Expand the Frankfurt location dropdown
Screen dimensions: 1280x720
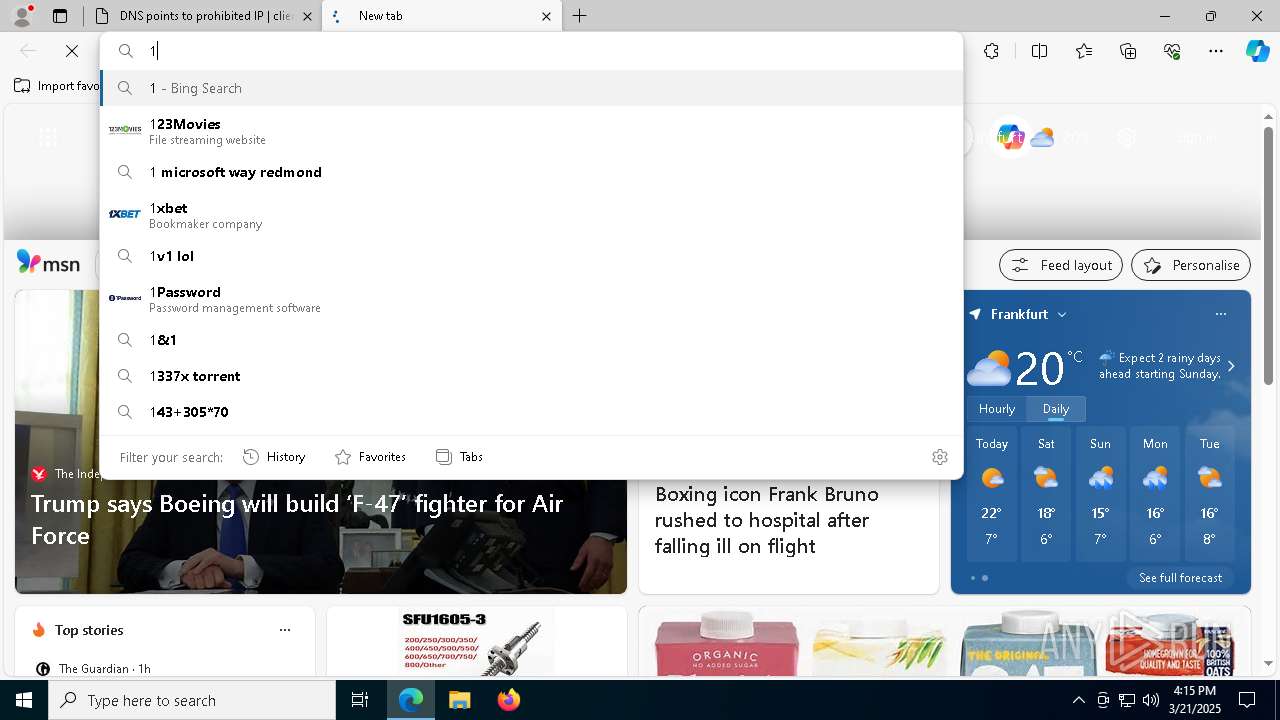click(1062, 314)
